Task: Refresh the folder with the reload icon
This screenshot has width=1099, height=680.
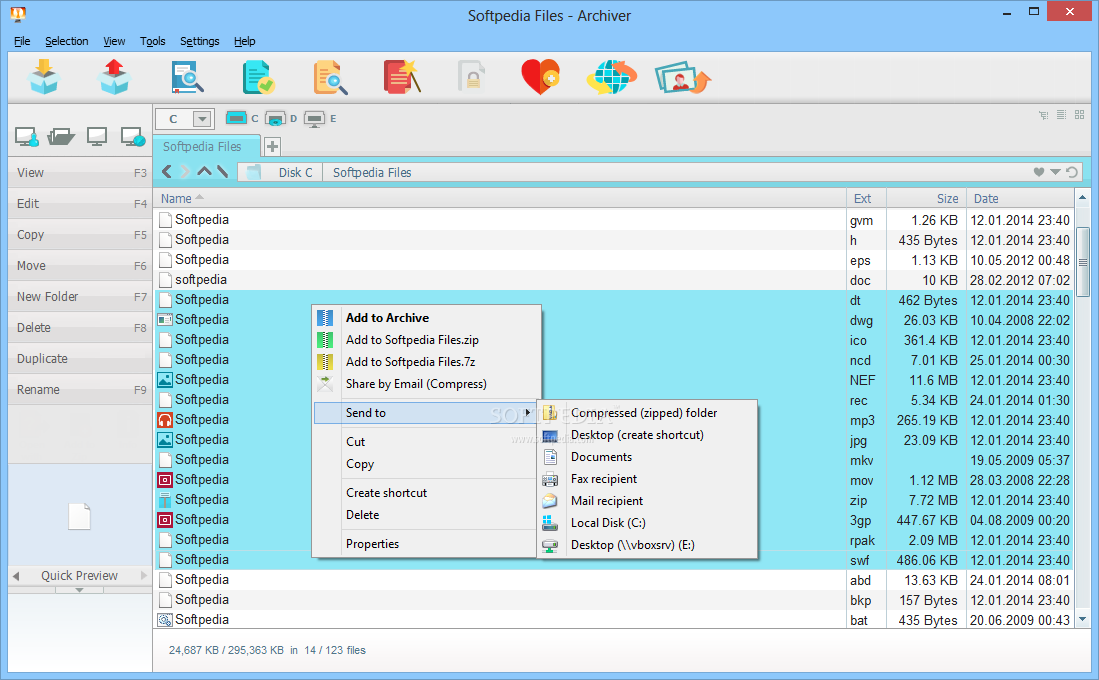Action: pyautogui.click(x=1072, y=172)
